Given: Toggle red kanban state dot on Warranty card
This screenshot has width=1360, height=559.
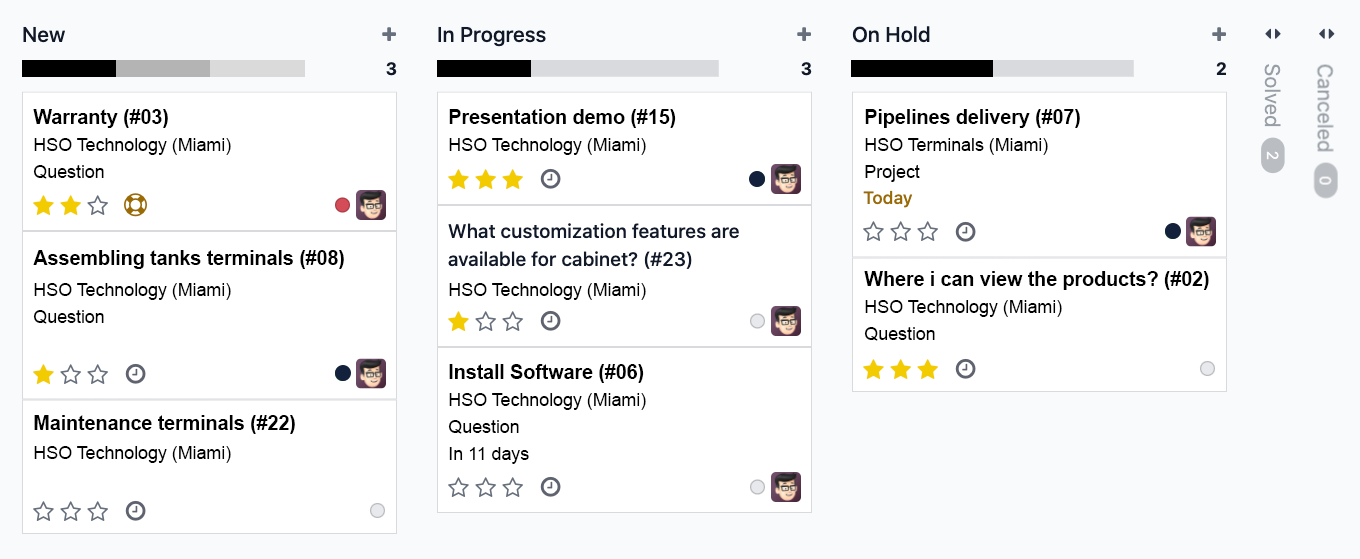Looking at the screenshot, I should tap(343, 205).
